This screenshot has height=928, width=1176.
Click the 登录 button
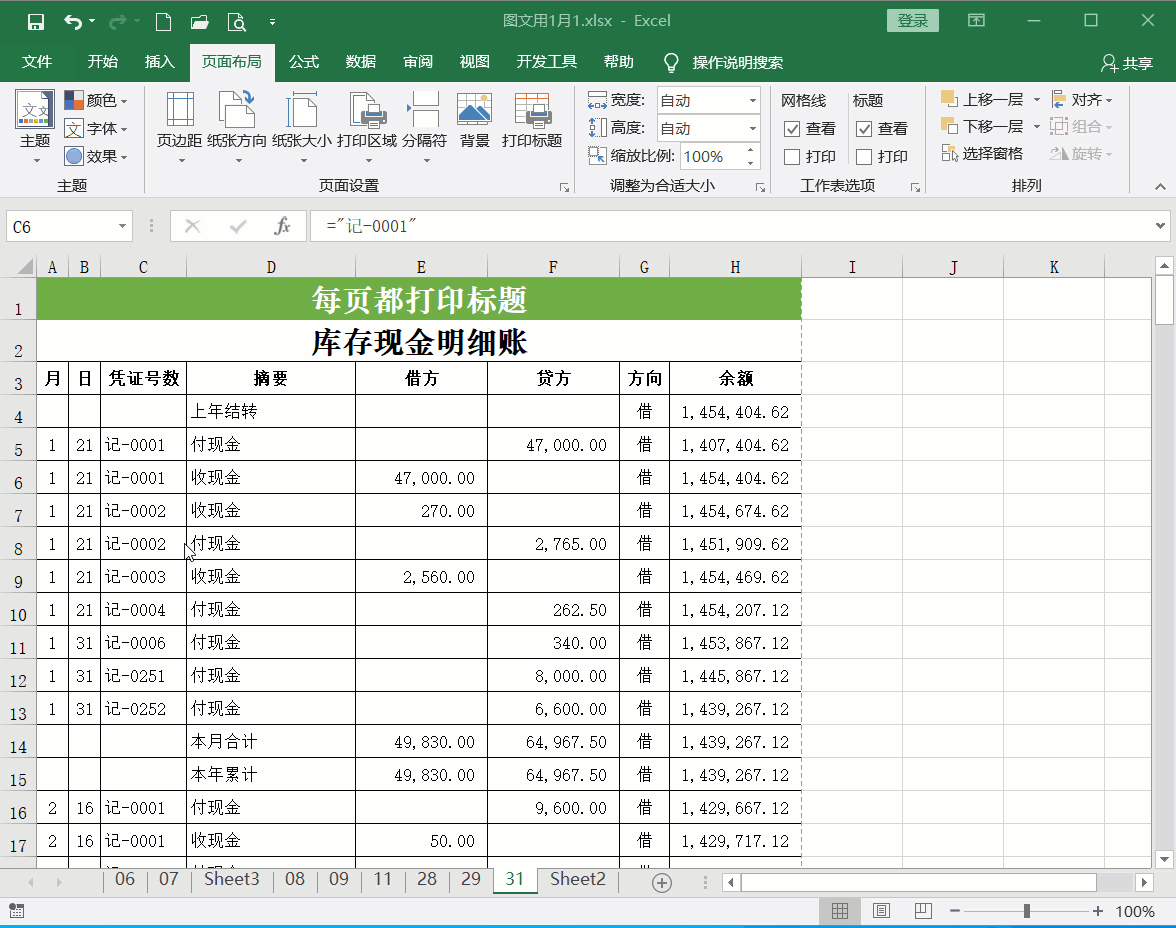[912, 20]
